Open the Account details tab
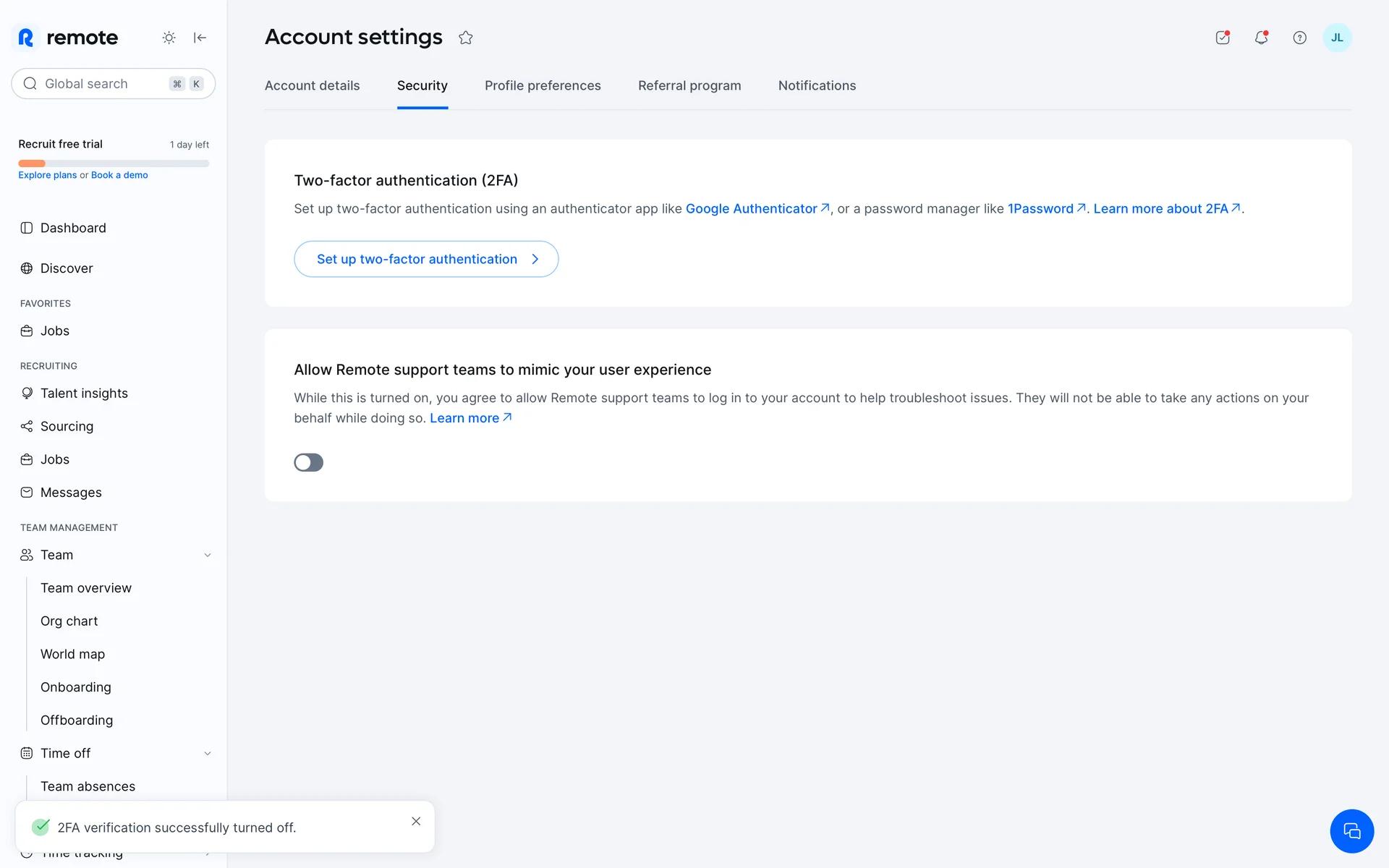The height and width of the screenshot is (868, 1389). point(312,85)
